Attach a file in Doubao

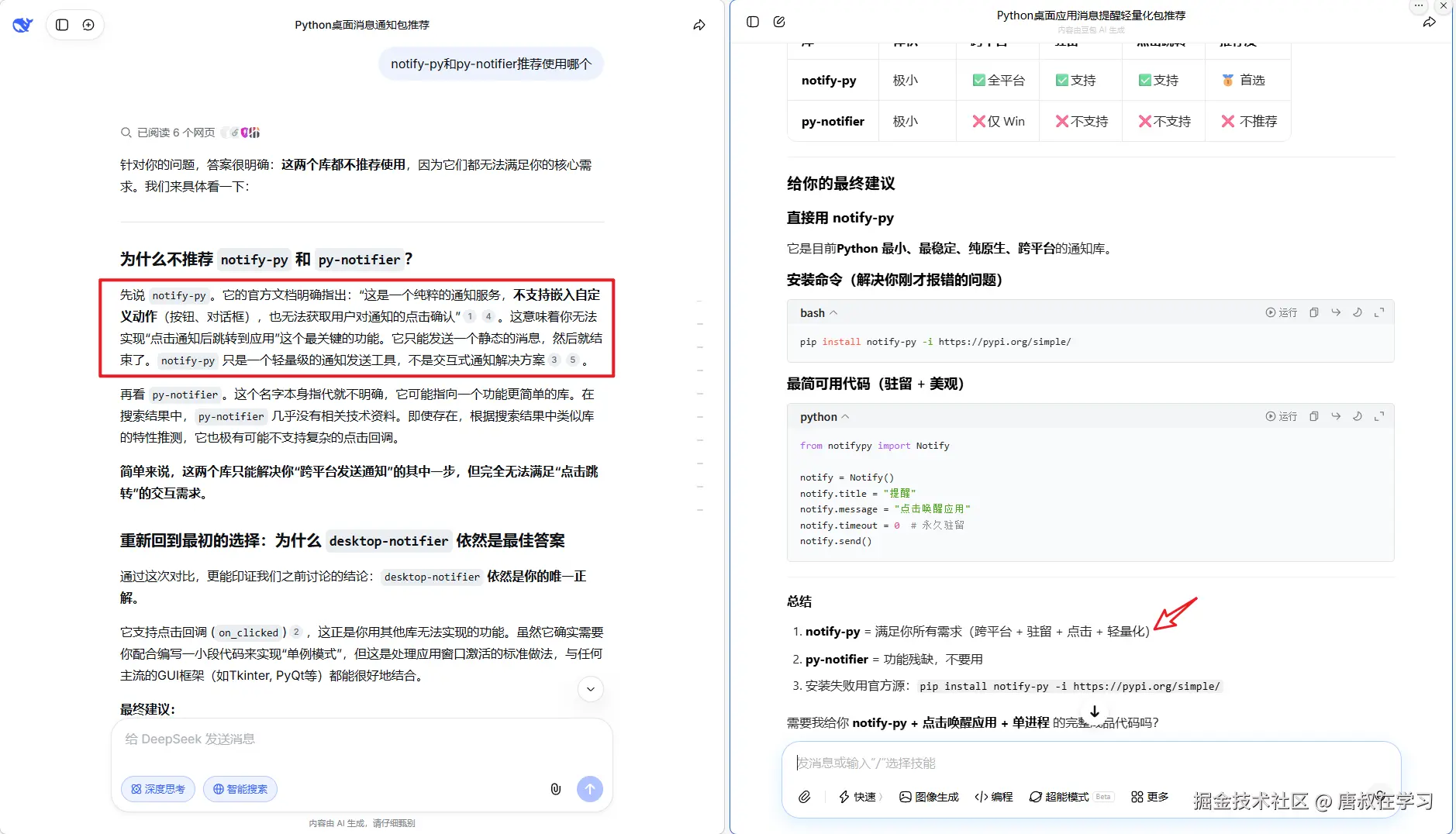(805, 797)
